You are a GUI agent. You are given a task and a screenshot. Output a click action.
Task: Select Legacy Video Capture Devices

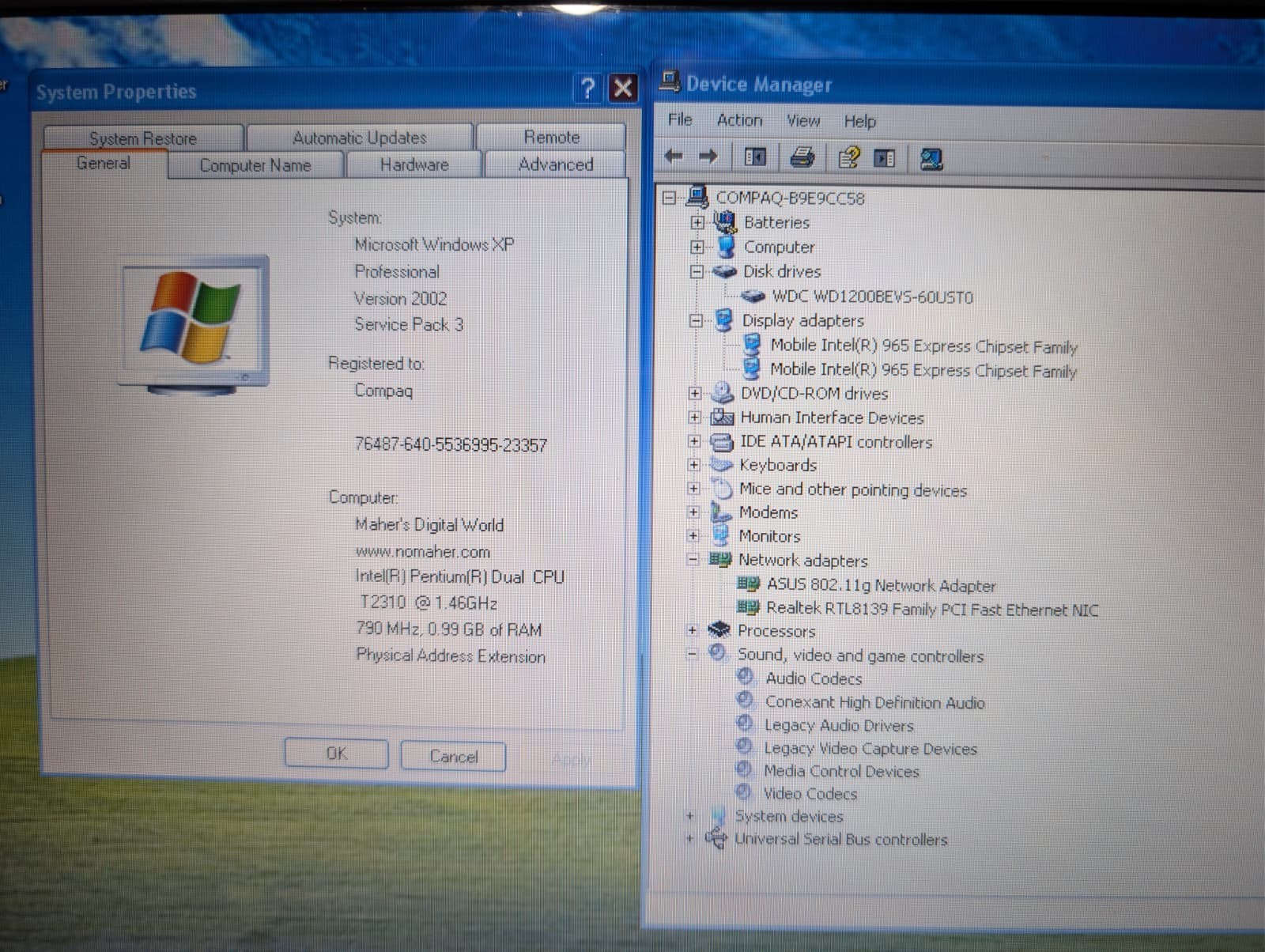(x=870, y=748)
